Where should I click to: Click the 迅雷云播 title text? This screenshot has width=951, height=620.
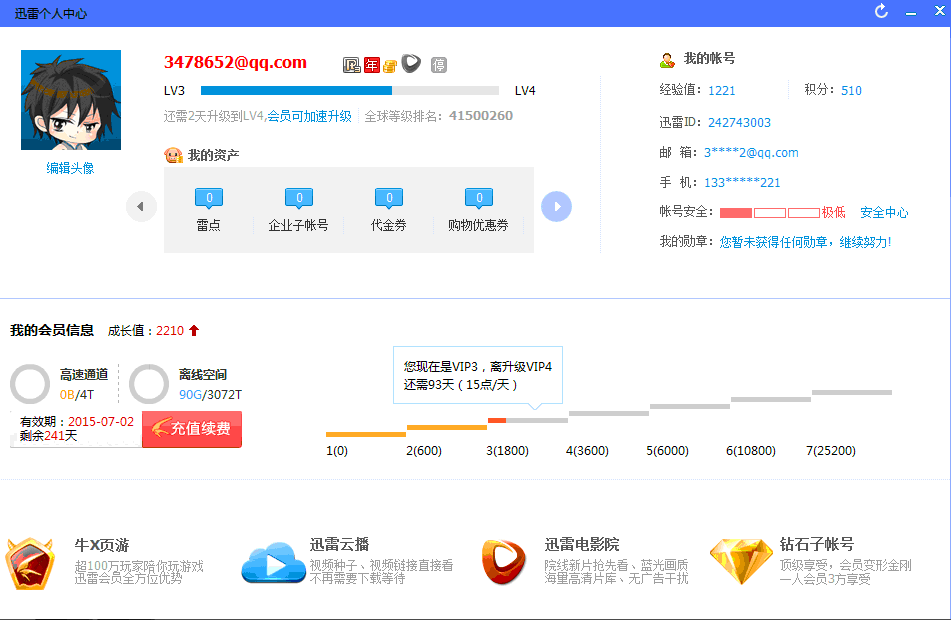click(x=339, y=544)
